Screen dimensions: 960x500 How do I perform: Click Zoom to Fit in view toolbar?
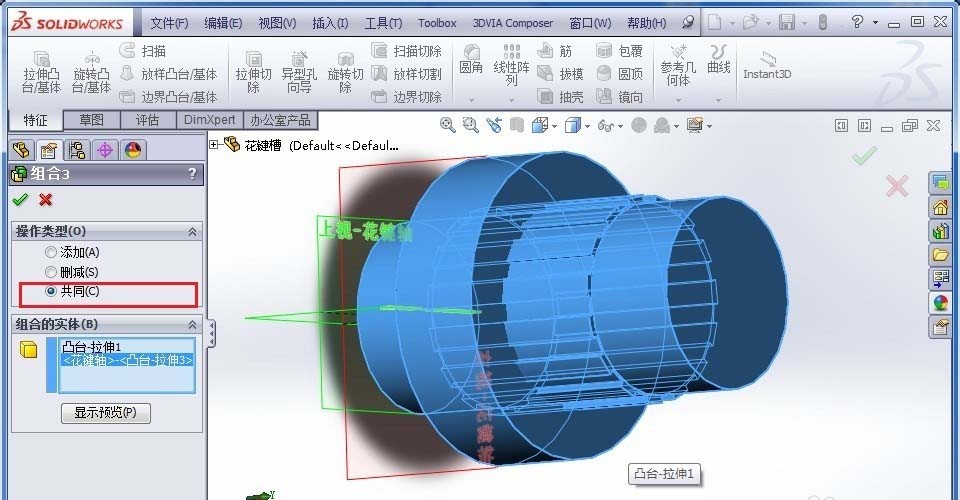[x=448, y=125]
